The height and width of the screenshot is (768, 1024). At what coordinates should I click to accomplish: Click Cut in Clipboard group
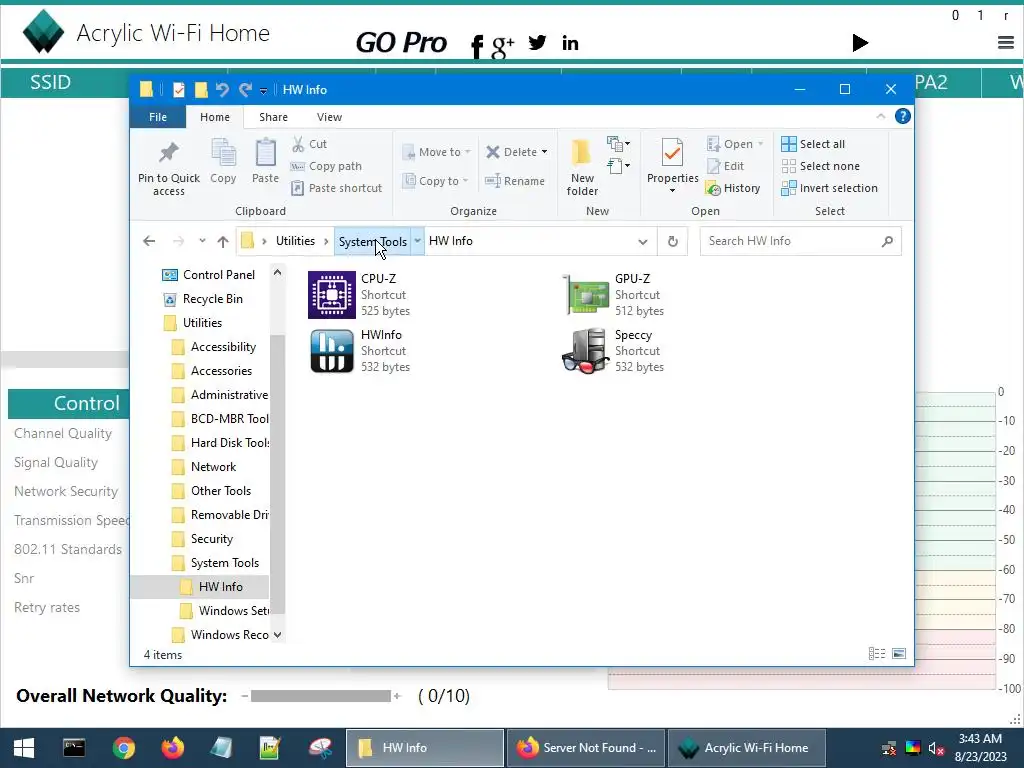click(x=310, y=144)
